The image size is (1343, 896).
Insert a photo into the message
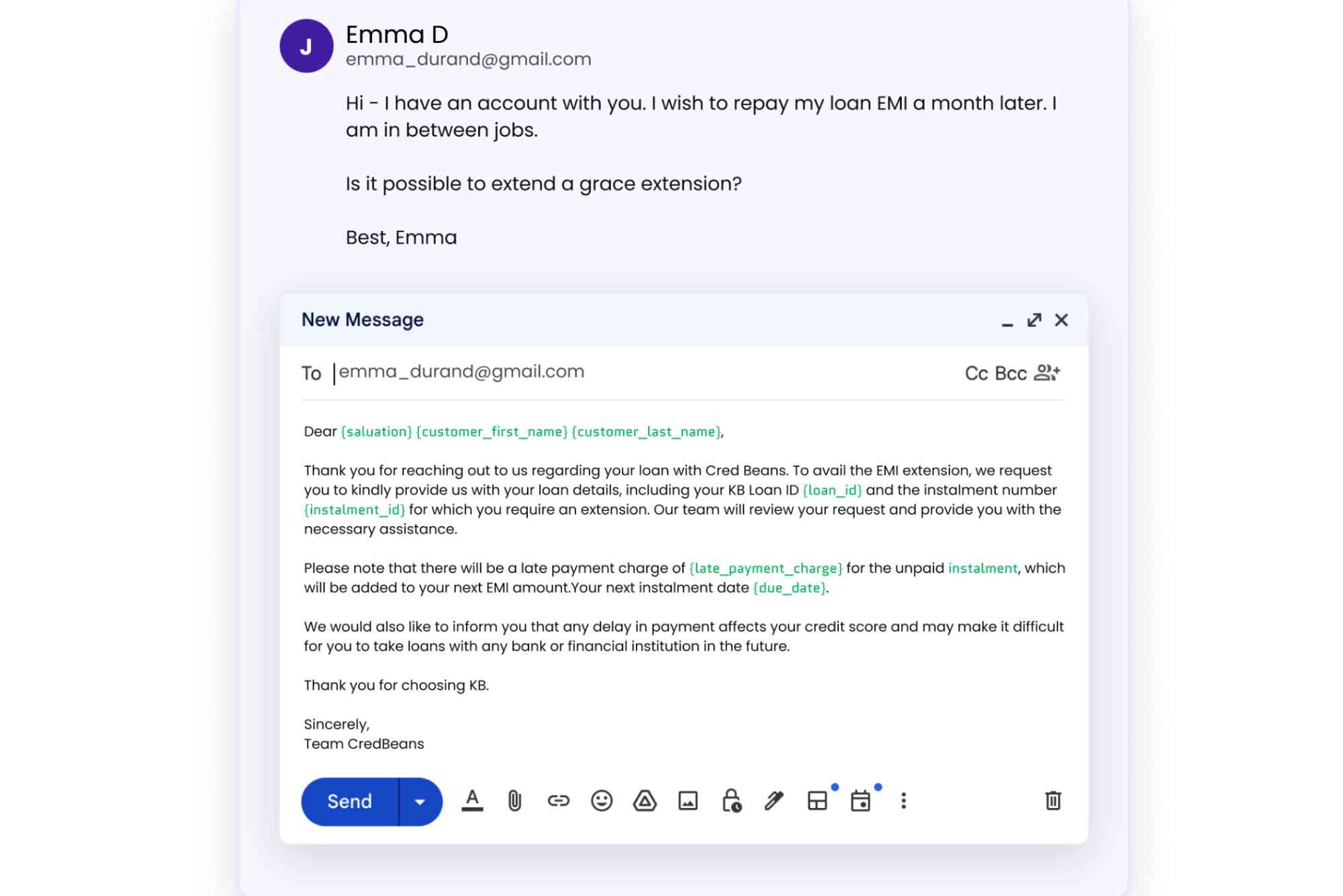tap(688, 800)
